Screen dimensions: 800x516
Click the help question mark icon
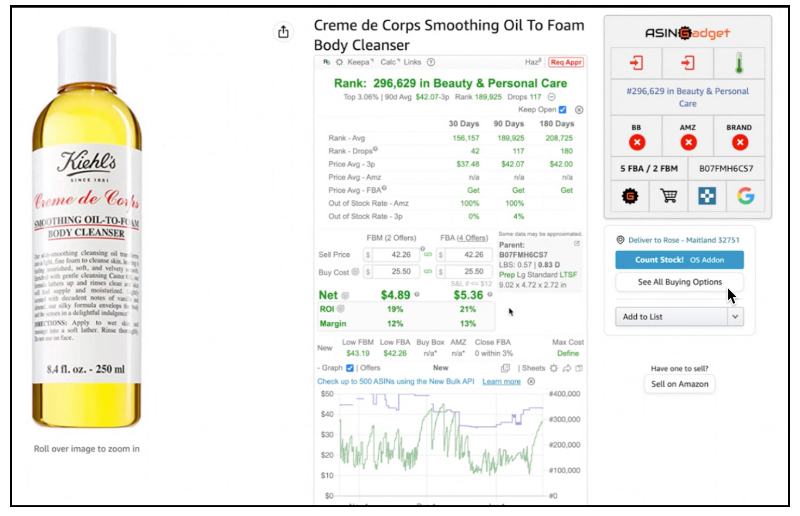click(x=431, y=62)
